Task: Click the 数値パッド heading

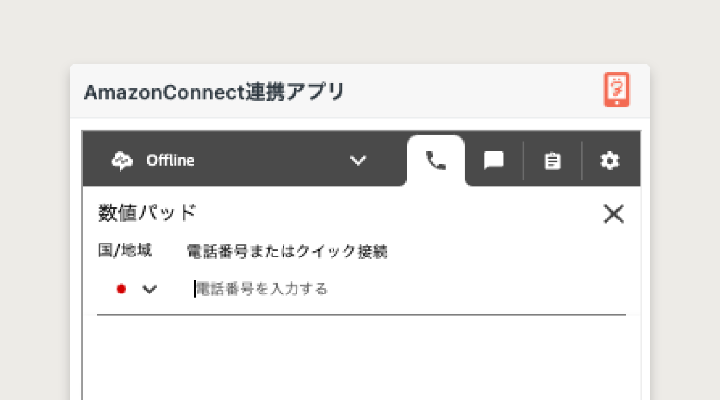Action: [x=147, y=212]
